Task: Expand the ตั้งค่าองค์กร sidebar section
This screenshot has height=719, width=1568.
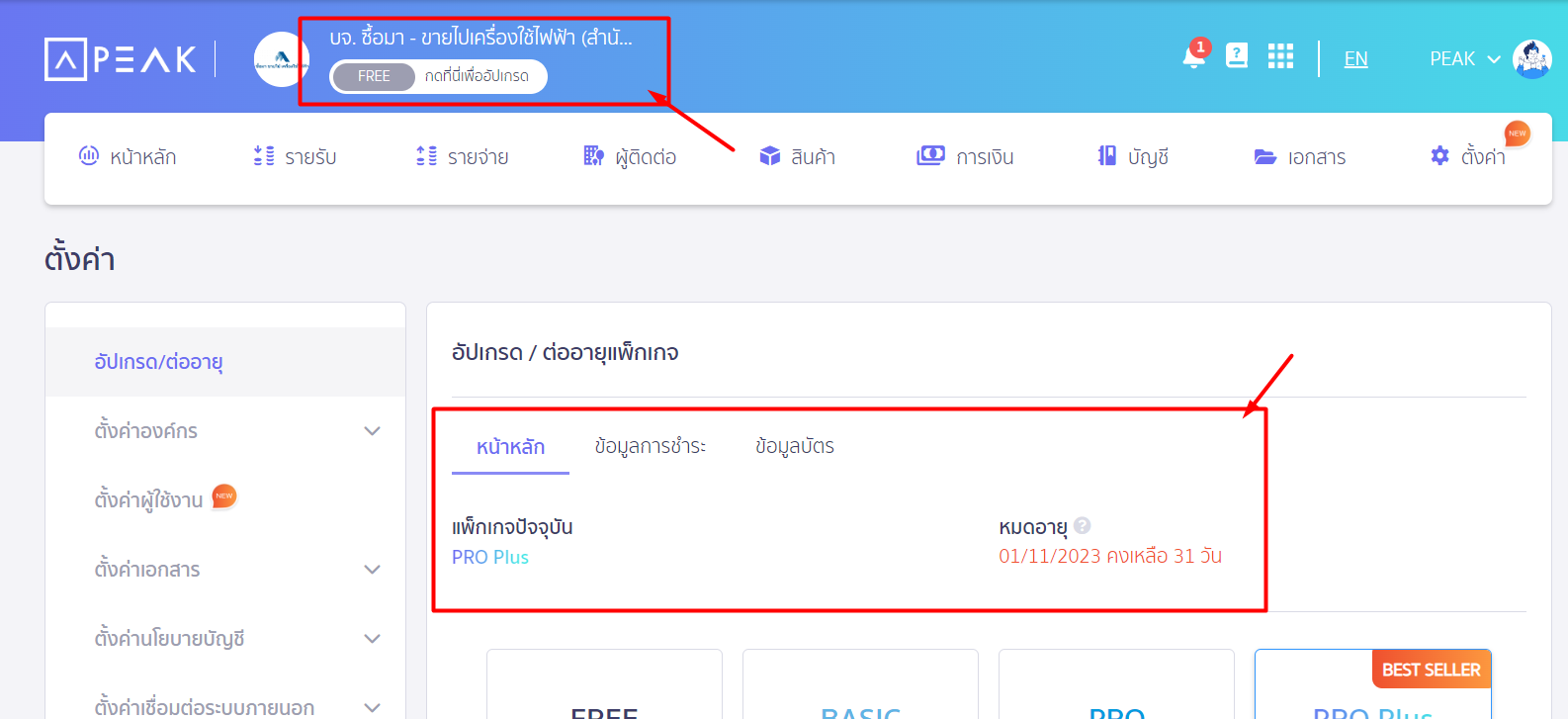Action: (x=372, y=431)
